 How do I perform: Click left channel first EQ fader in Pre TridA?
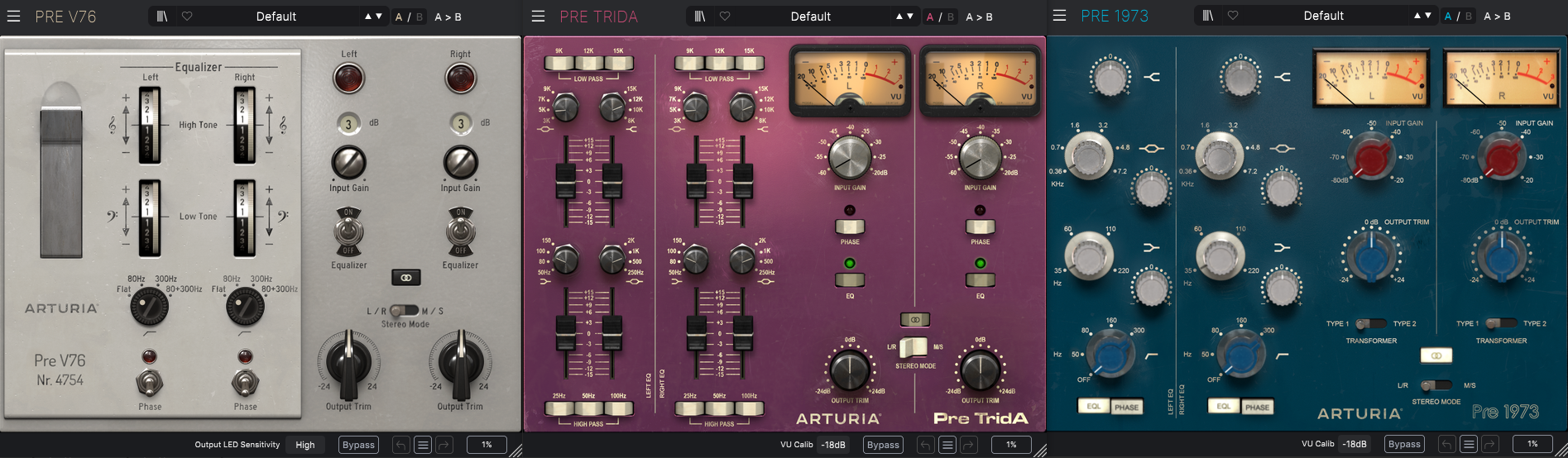point(565,175)
